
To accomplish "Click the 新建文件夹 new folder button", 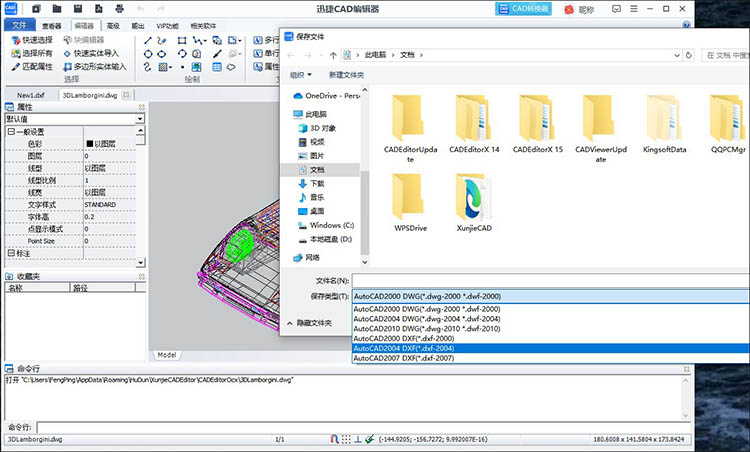I will pyautogui.click(x=346, y=75).
